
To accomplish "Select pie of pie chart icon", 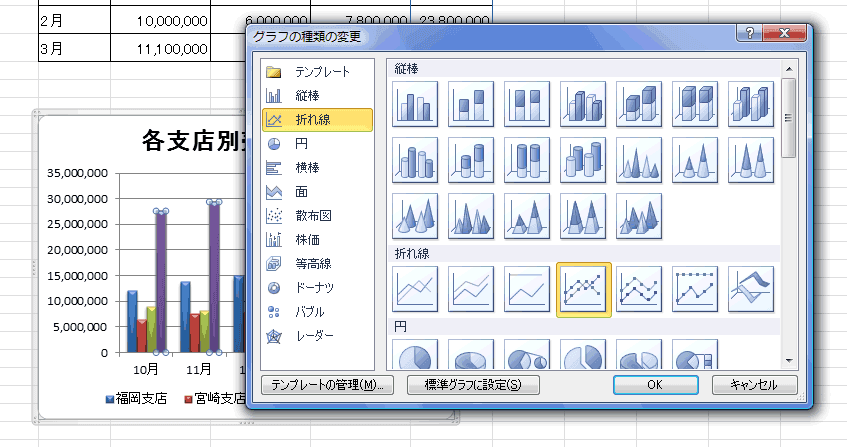I will click(x=527, y=355).
